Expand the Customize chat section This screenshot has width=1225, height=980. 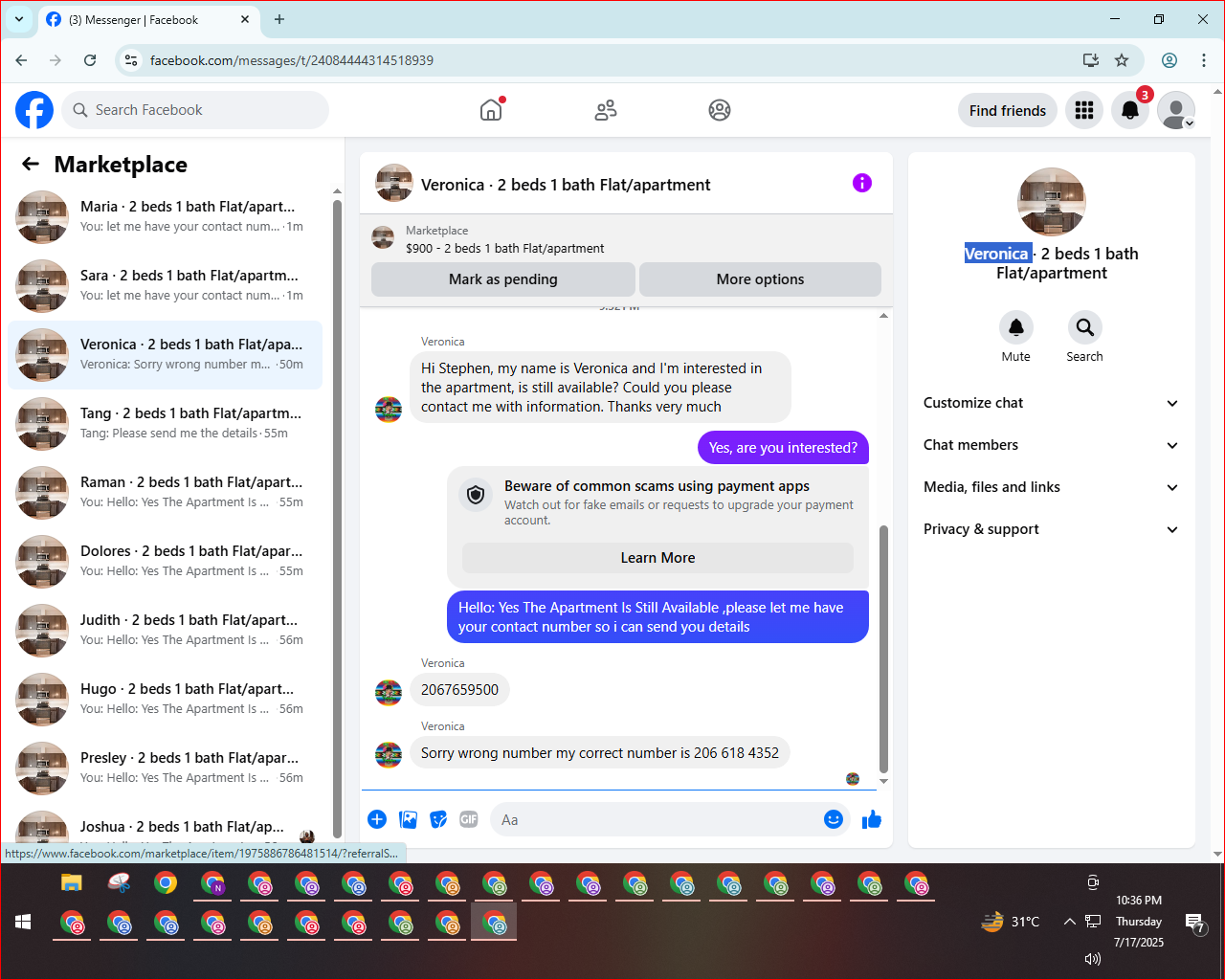tap(1052, 403)
